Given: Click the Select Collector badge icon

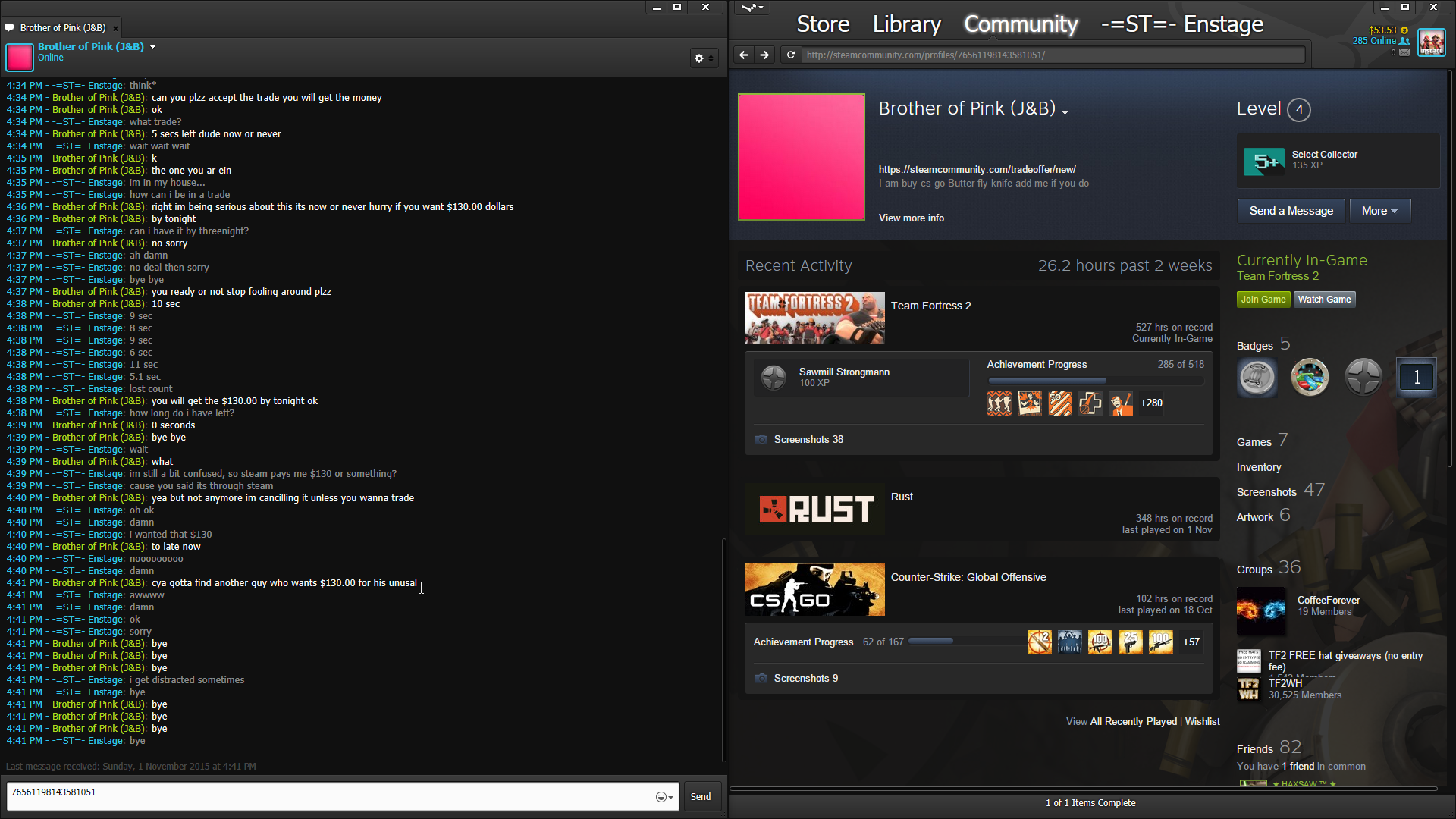Looking at the screenshot, I should click(1263, 162).
